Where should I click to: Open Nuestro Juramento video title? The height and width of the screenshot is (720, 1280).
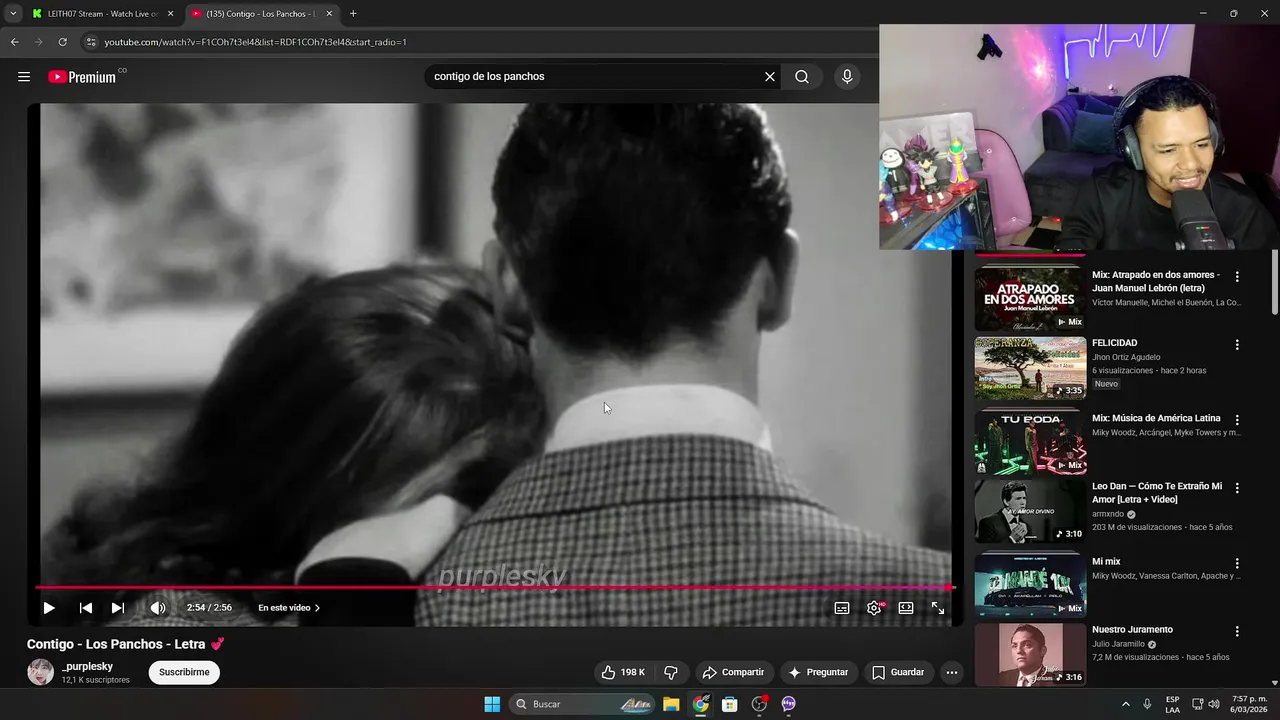1132,630
